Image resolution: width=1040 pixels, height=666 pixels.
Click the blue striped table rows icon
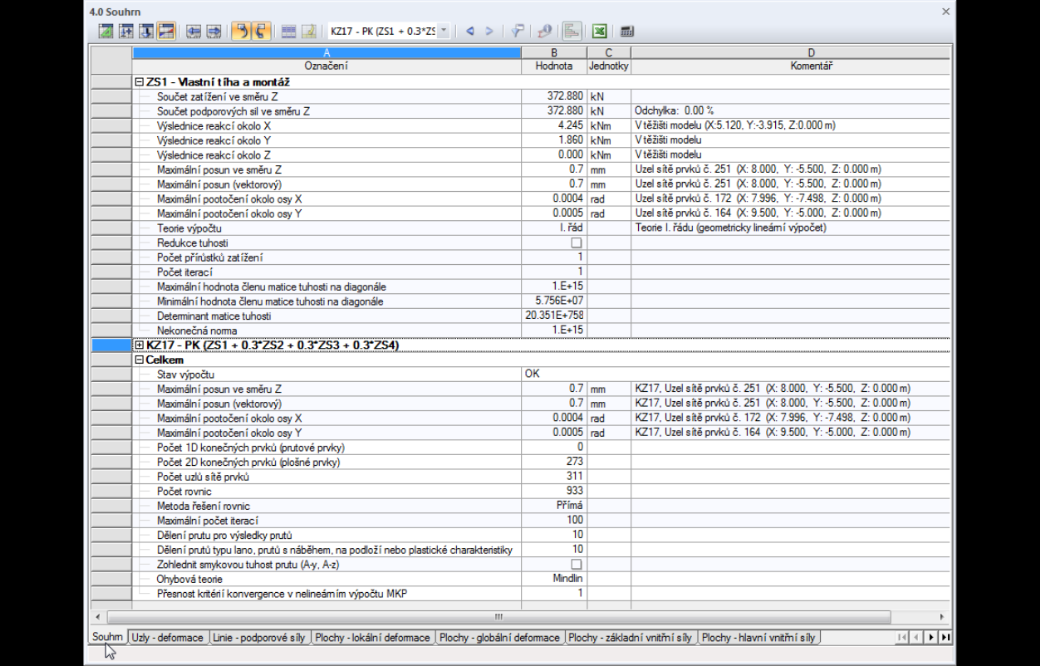tap(289, 31)
